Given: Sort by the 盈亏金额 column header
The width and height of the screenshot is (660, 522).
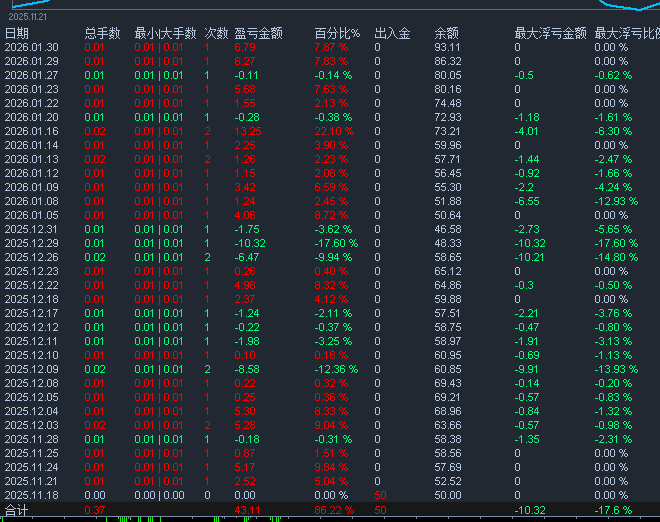Looking at the screenshot, I should pos(257,33).
